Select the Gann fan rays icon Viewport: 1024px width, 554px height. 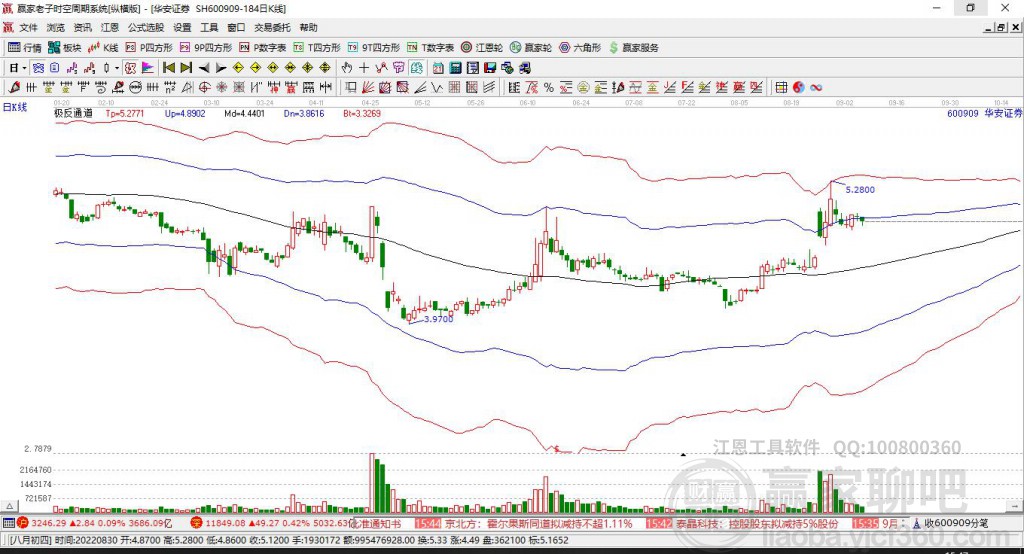tap(368, 88)
